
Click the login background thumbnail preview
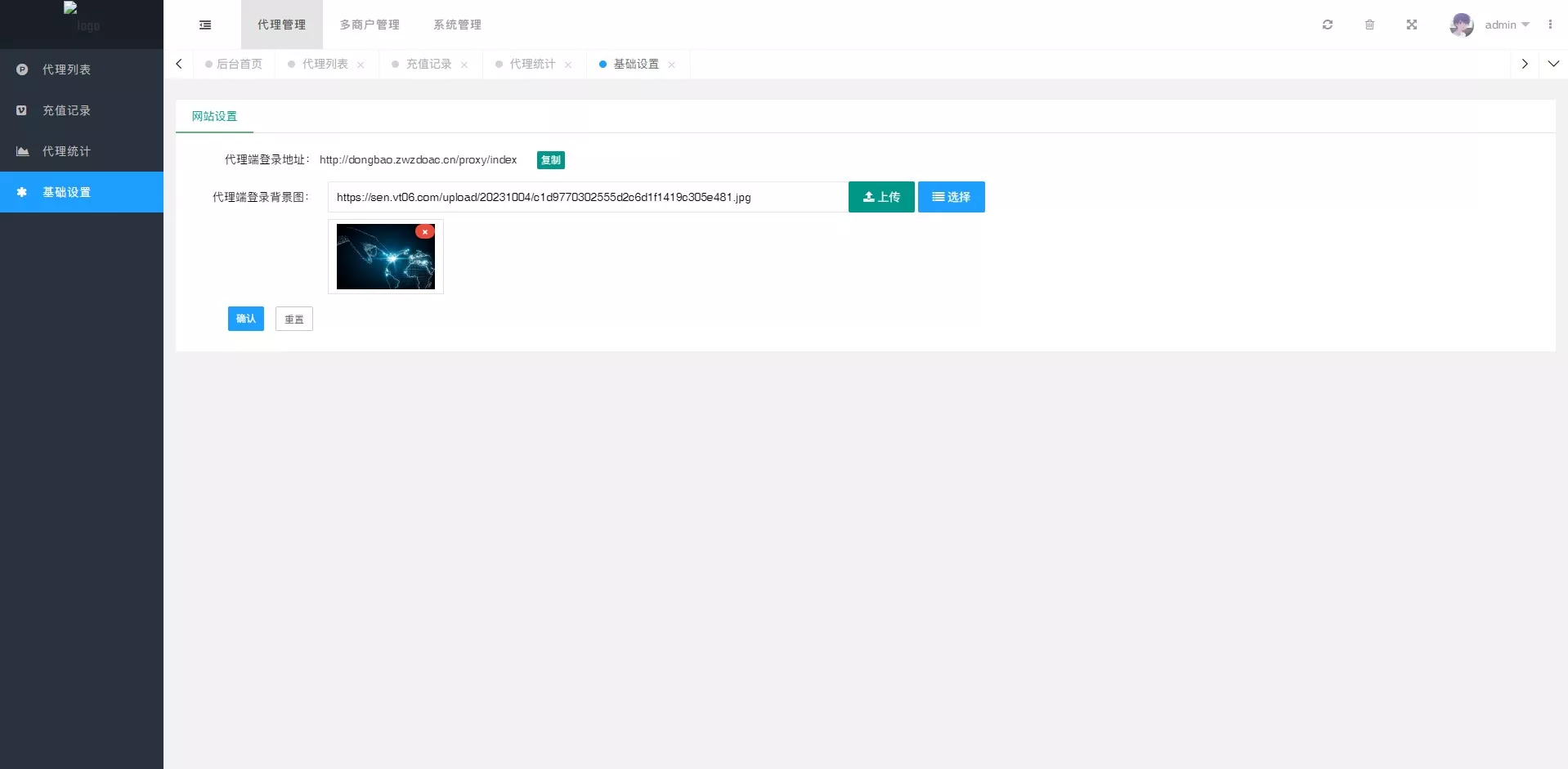[x=385, y=258]
